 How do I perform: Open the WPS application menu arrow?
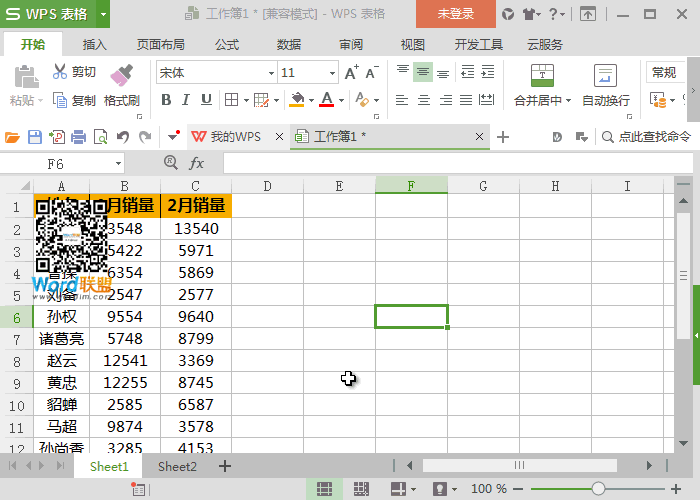pos(103,14)
